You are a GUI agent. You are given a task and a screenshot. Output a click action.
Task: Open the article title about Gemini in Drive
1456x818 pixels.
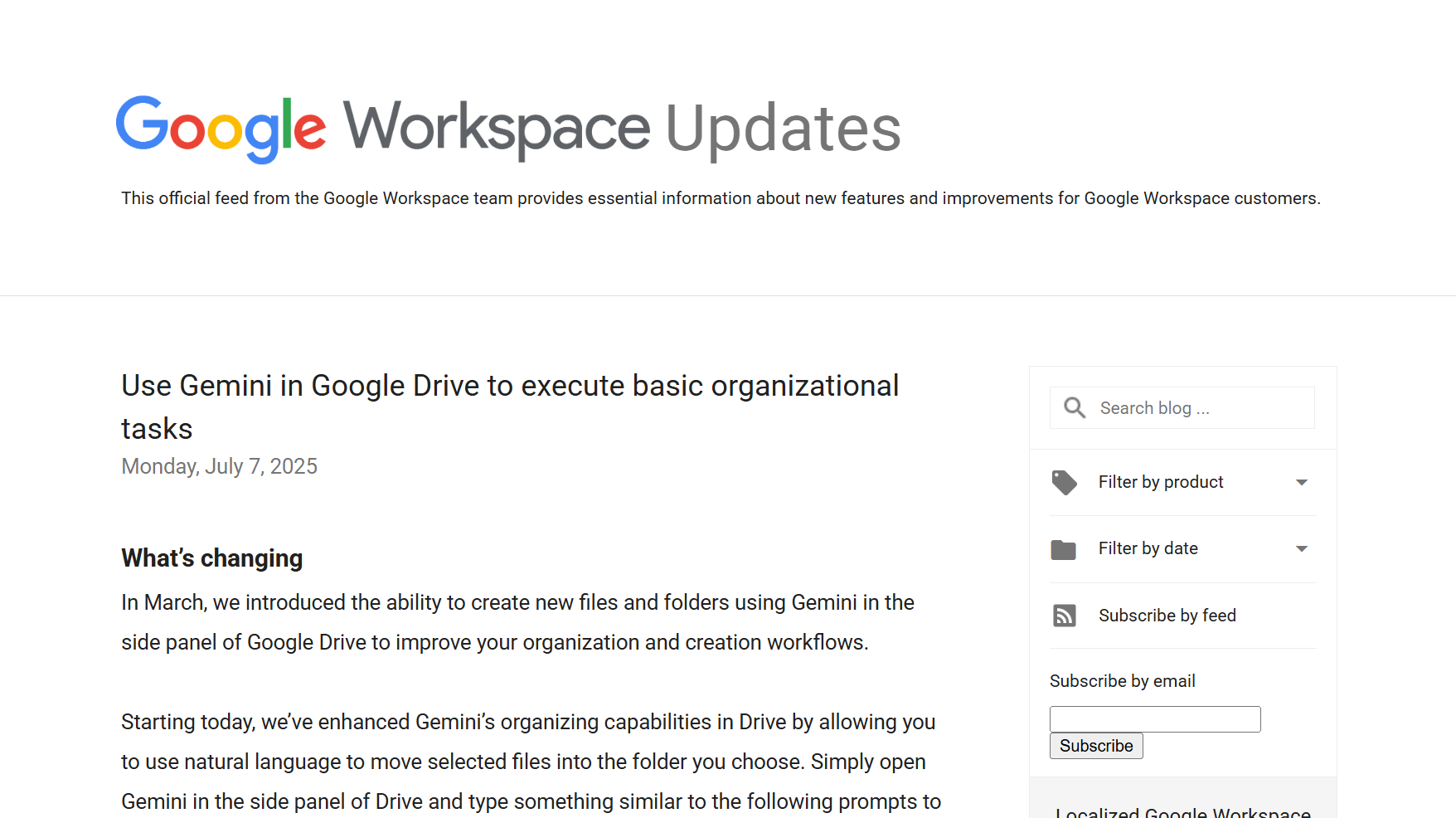point(510,407)
